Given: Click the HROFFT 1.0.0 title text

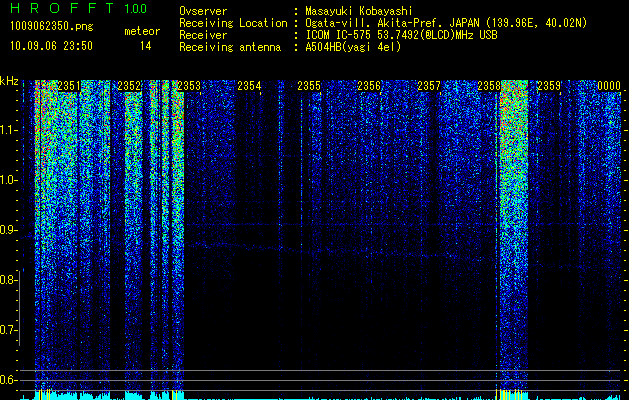Looking at the screenshot, I should 78,8.
